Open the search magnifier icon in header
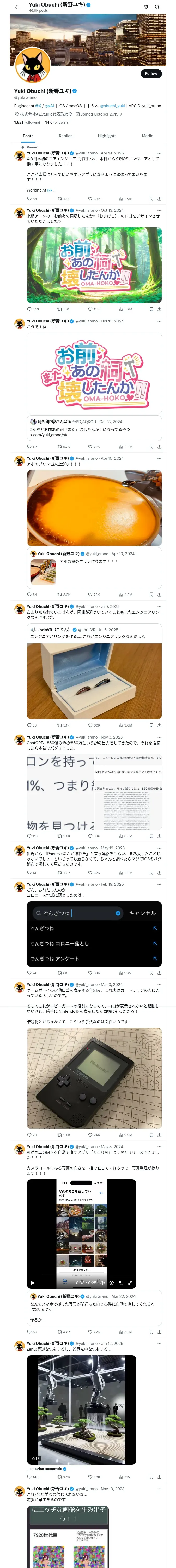 [x=157, y=7]
